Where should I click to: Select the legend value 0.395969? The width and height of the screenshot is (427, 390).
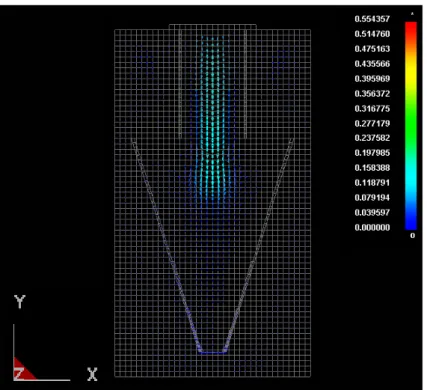pyautogui.click(x=372, y=79)
